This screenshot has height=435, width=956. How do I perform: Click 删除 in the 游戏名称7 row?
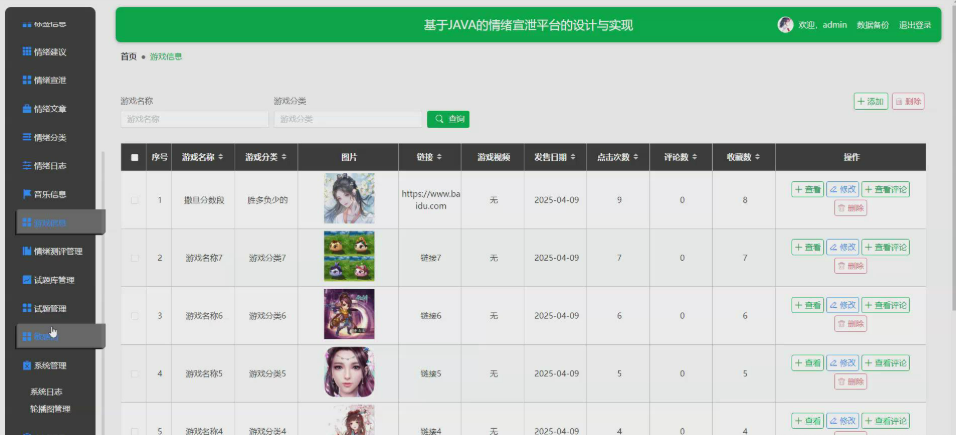click(x=851, y=266)
